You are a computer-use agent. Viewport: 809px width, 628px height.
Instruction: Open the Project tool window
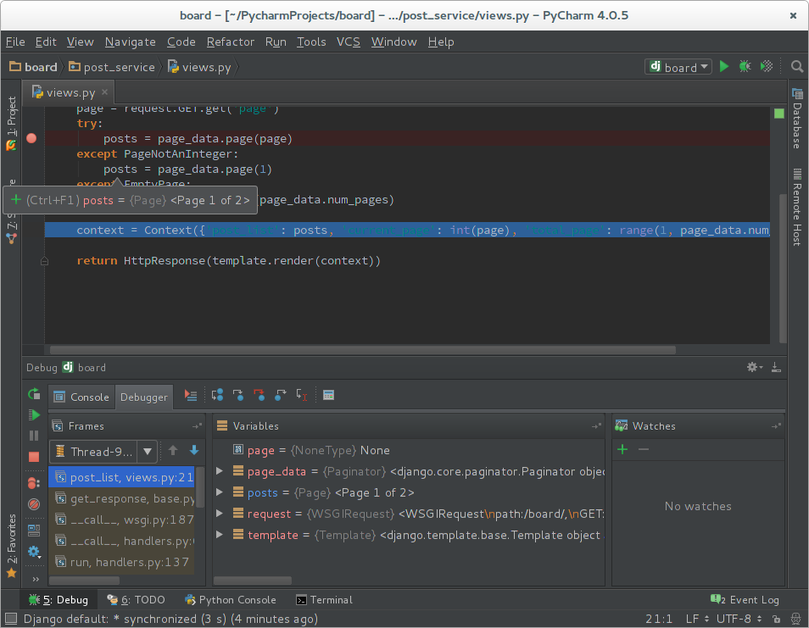11,123
